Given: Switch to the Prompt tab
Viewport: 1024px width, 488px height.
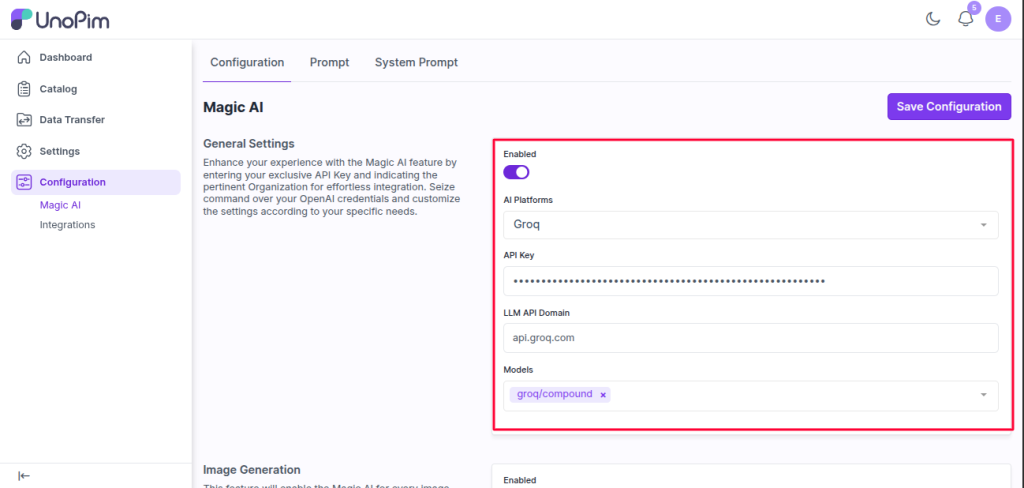Looking at the screenshot, I should (329, 62).
